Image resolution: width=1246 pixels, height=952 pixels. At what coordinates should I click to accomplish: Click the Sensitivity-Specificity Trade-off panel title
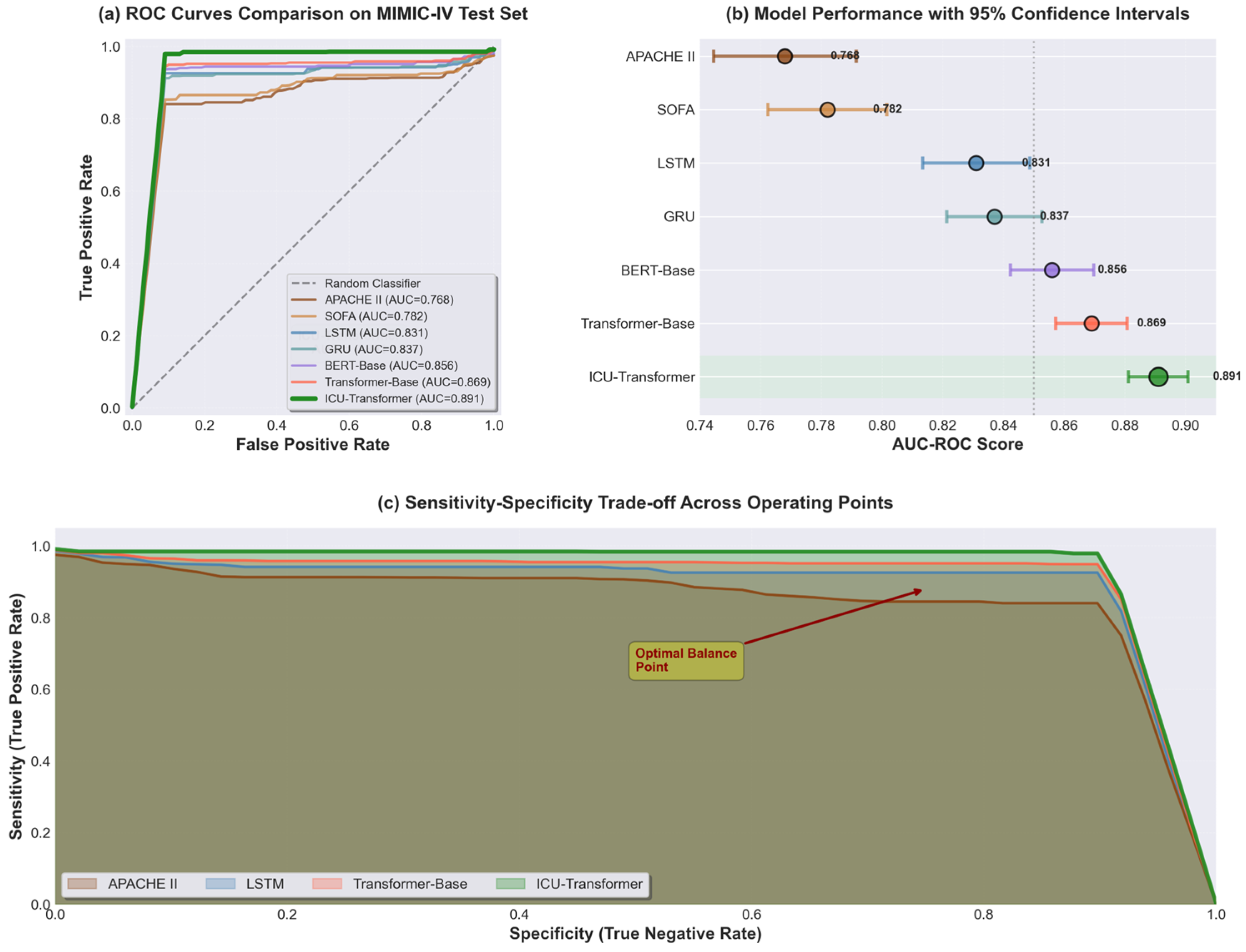point(635,503)
